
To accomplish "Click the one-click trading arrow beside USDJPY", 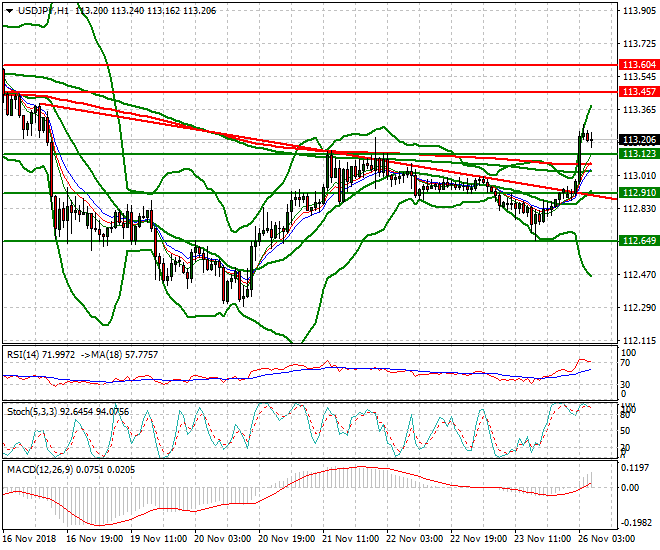I will pyautogui.click(x=6, y=11).
